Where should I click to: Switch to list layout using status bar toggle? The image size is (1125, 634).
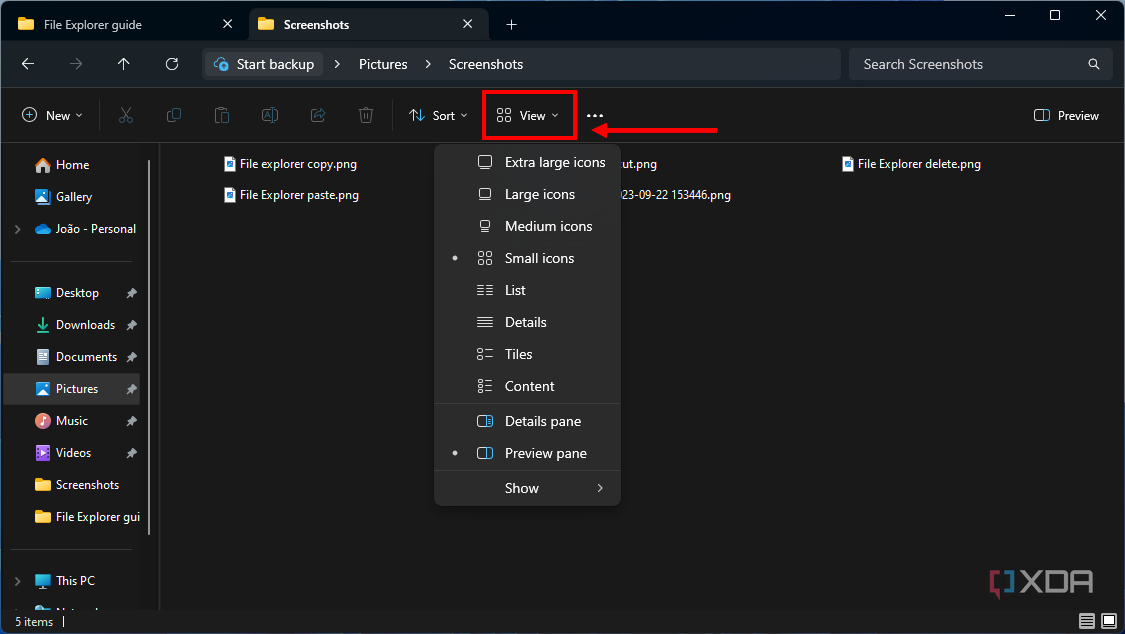click(x=1086, y=621)
